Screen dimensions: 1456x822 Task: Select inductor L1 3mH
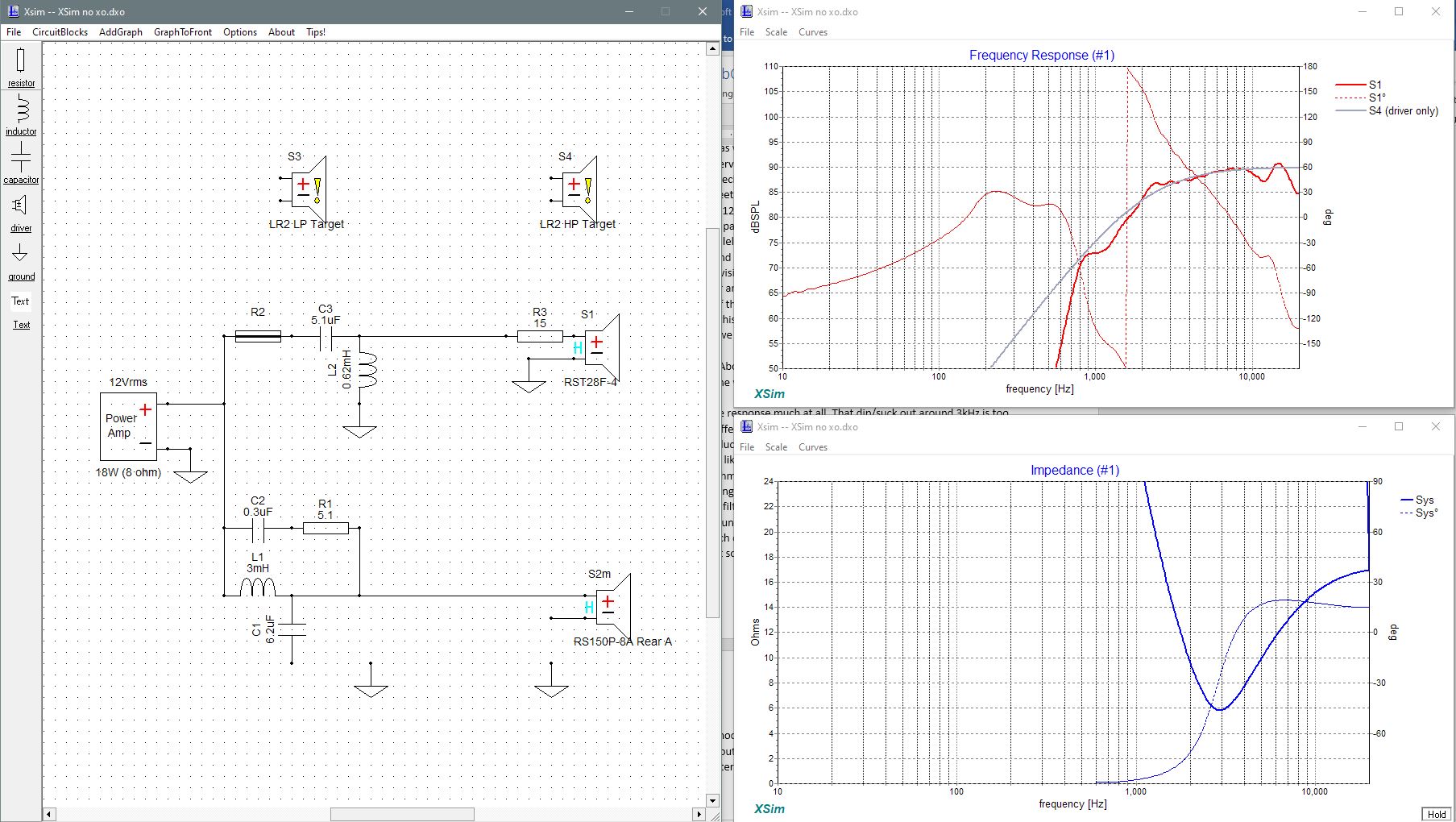point(258,587)
